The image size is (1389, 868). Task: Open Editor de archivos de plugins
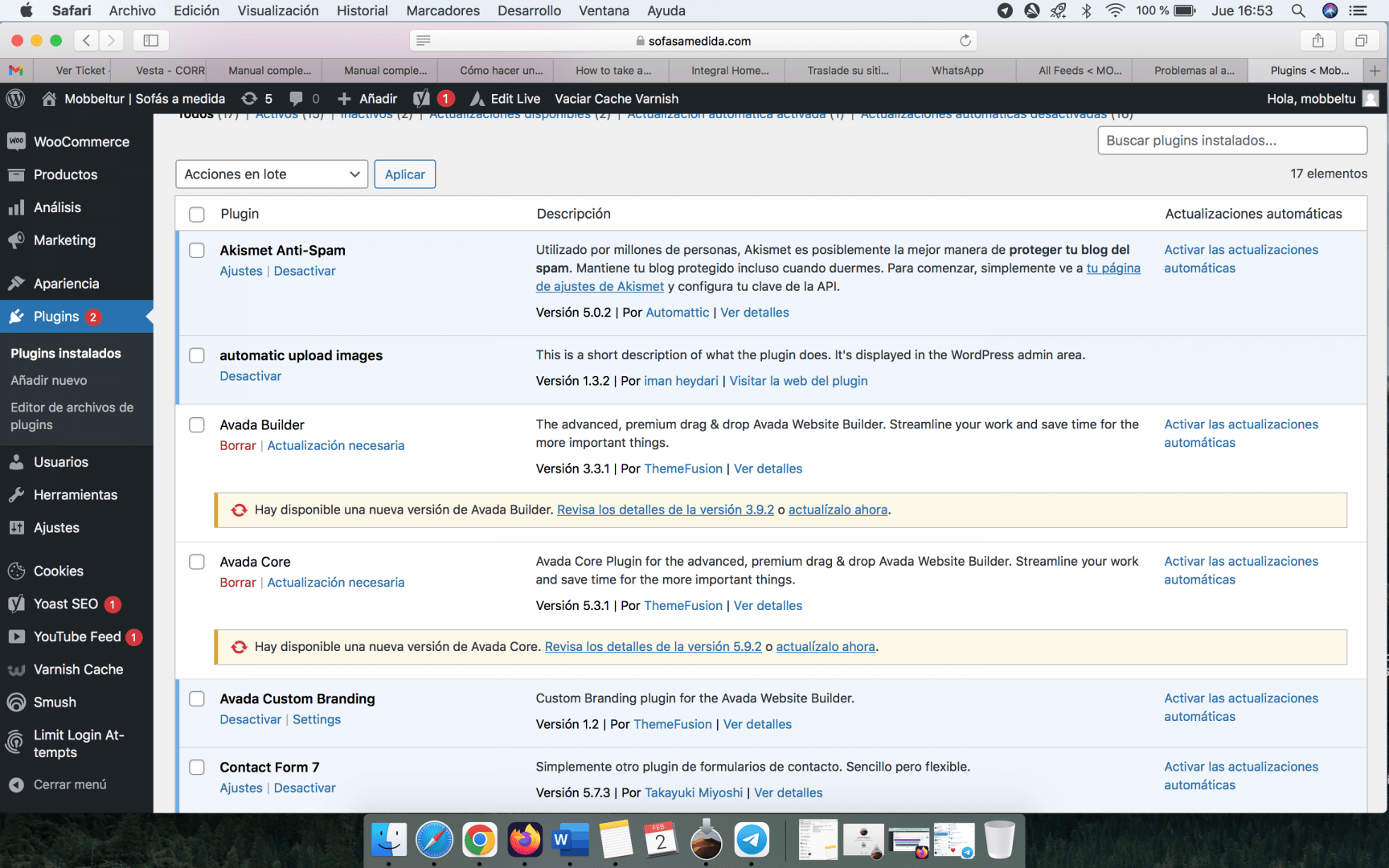72,416
